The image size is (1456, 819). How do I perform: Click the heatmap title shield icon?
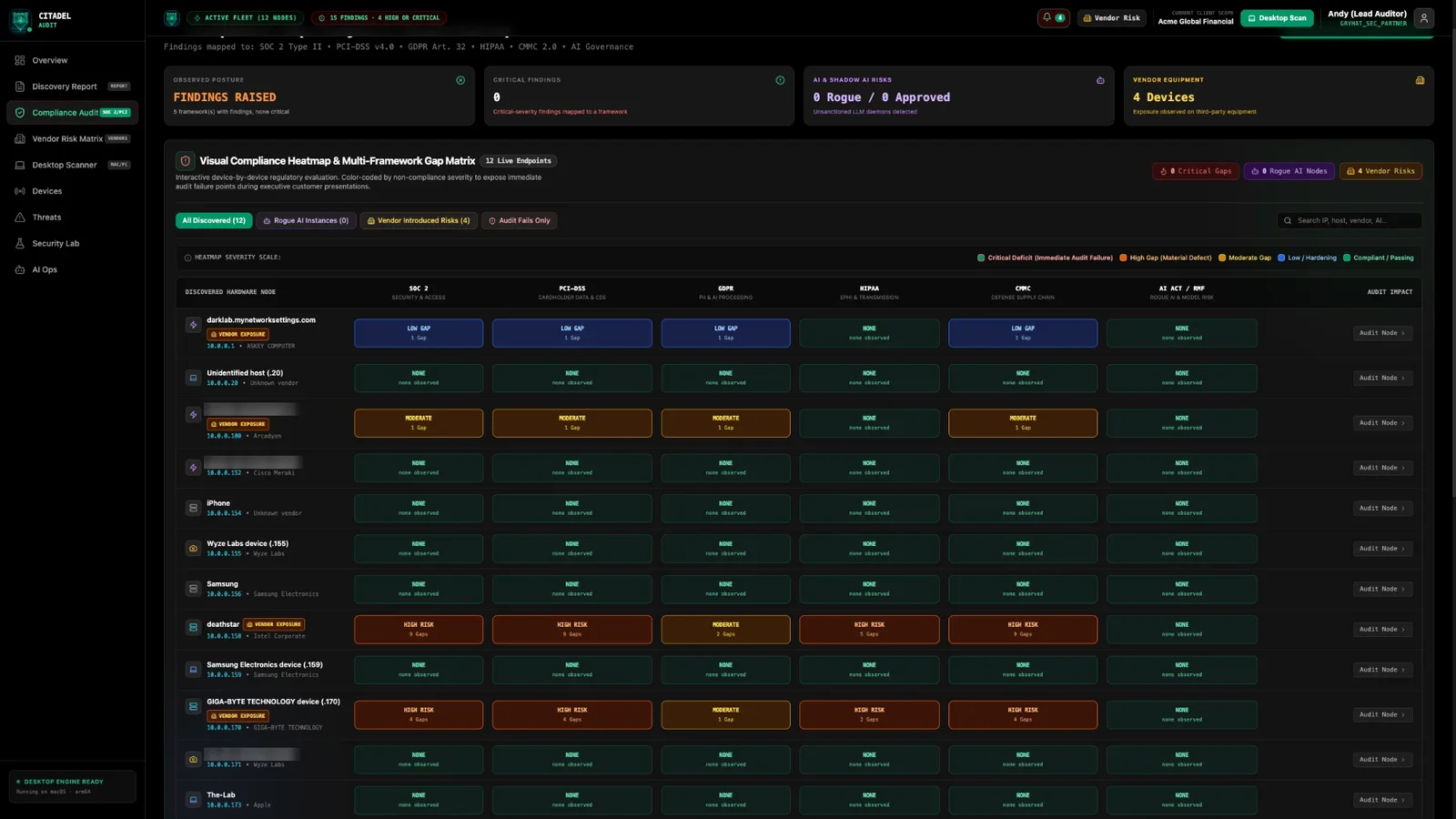[185, 161]
